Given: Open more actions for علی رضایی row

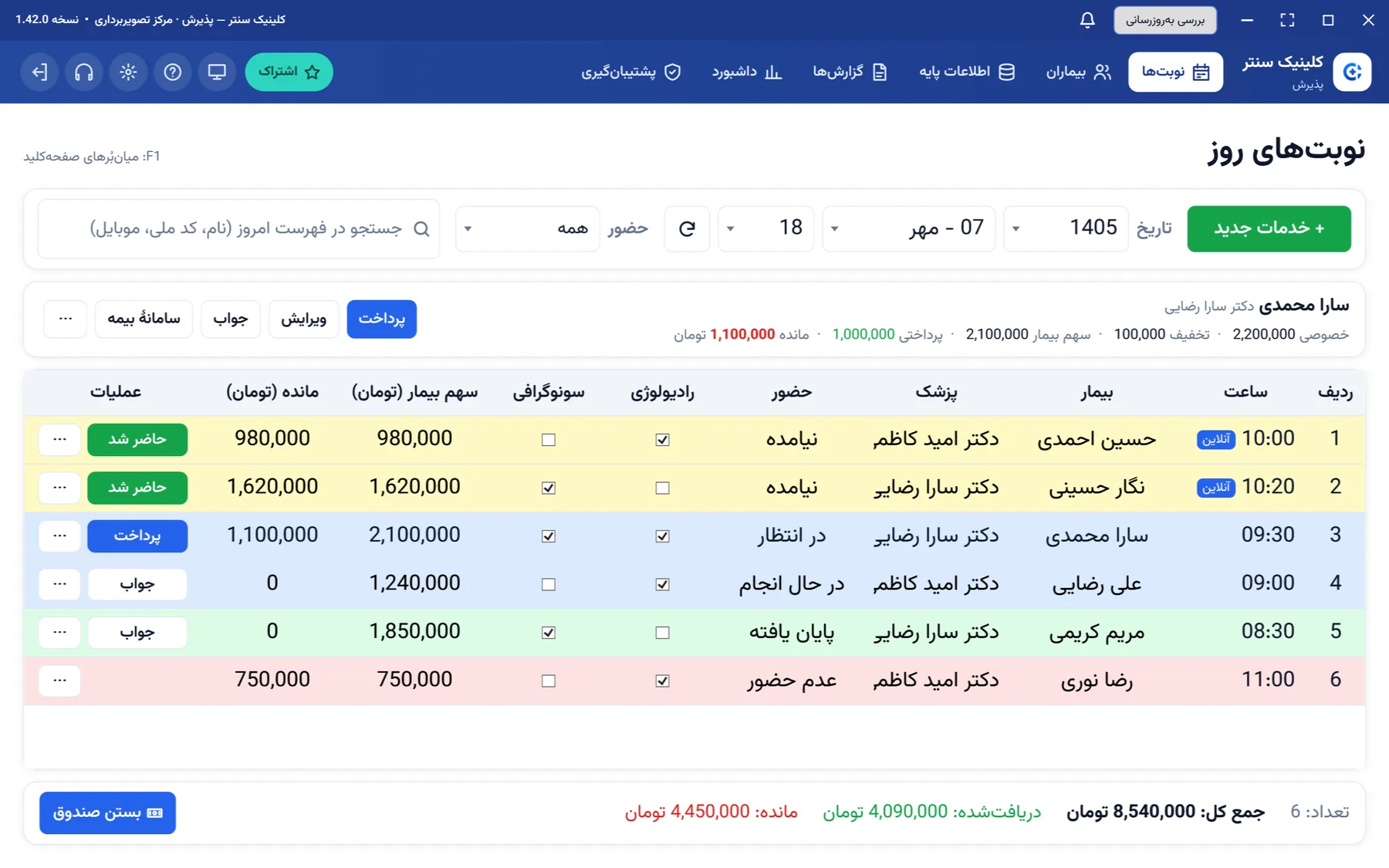Looking at the screenshot, I should click(59, 584).
